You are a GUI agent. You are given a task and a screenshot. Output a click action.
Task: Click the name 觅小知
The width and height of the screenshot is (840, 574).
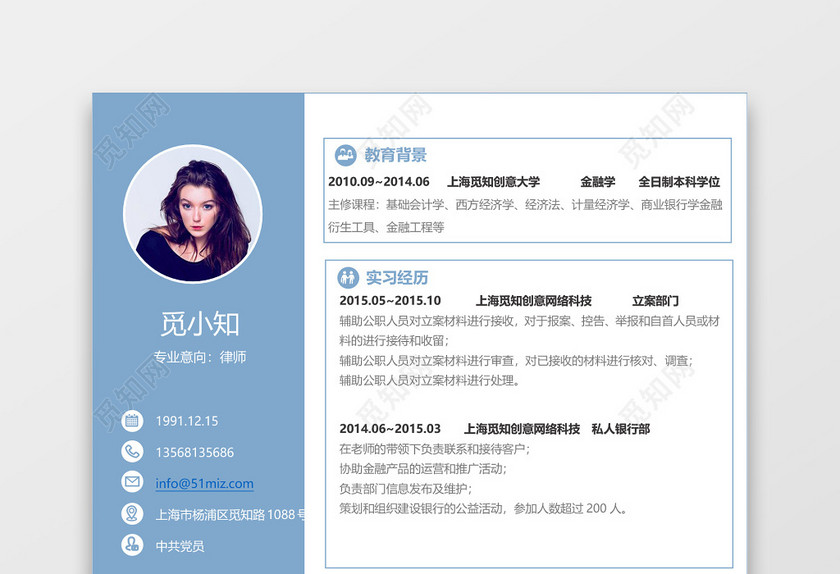pos(200,324)
